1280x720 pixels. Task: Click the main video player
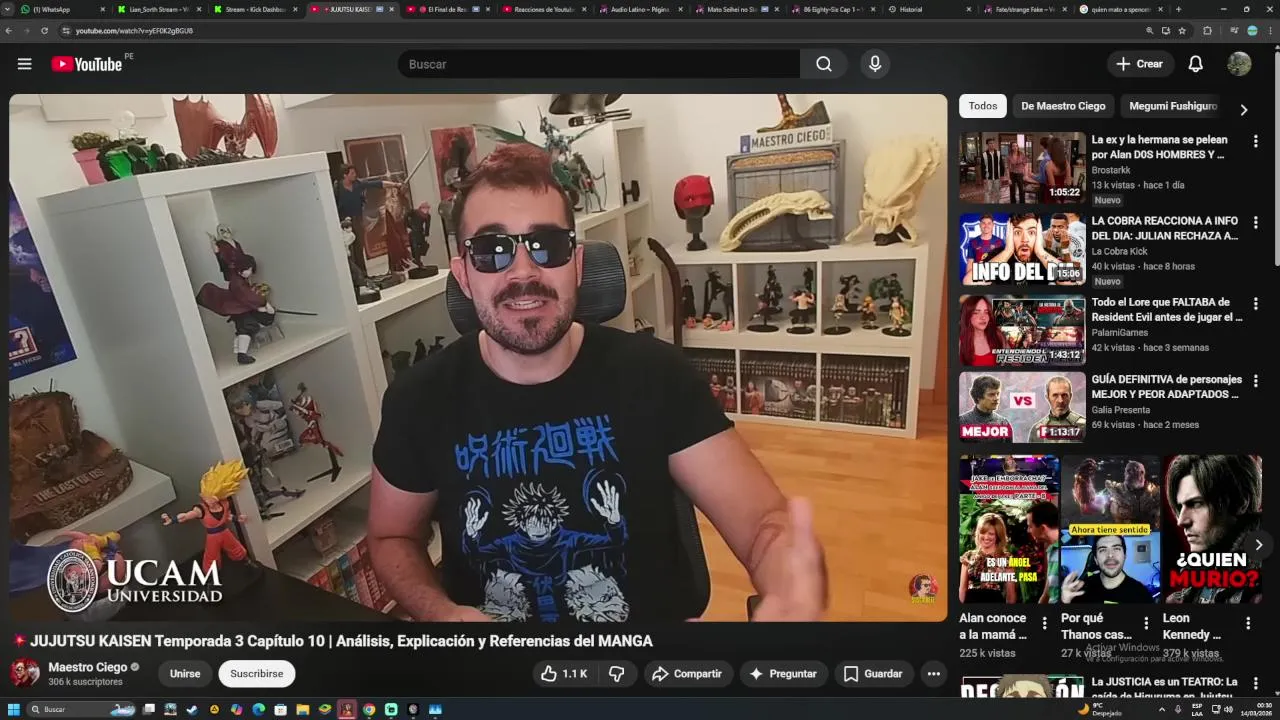click(x=478, y=358)
